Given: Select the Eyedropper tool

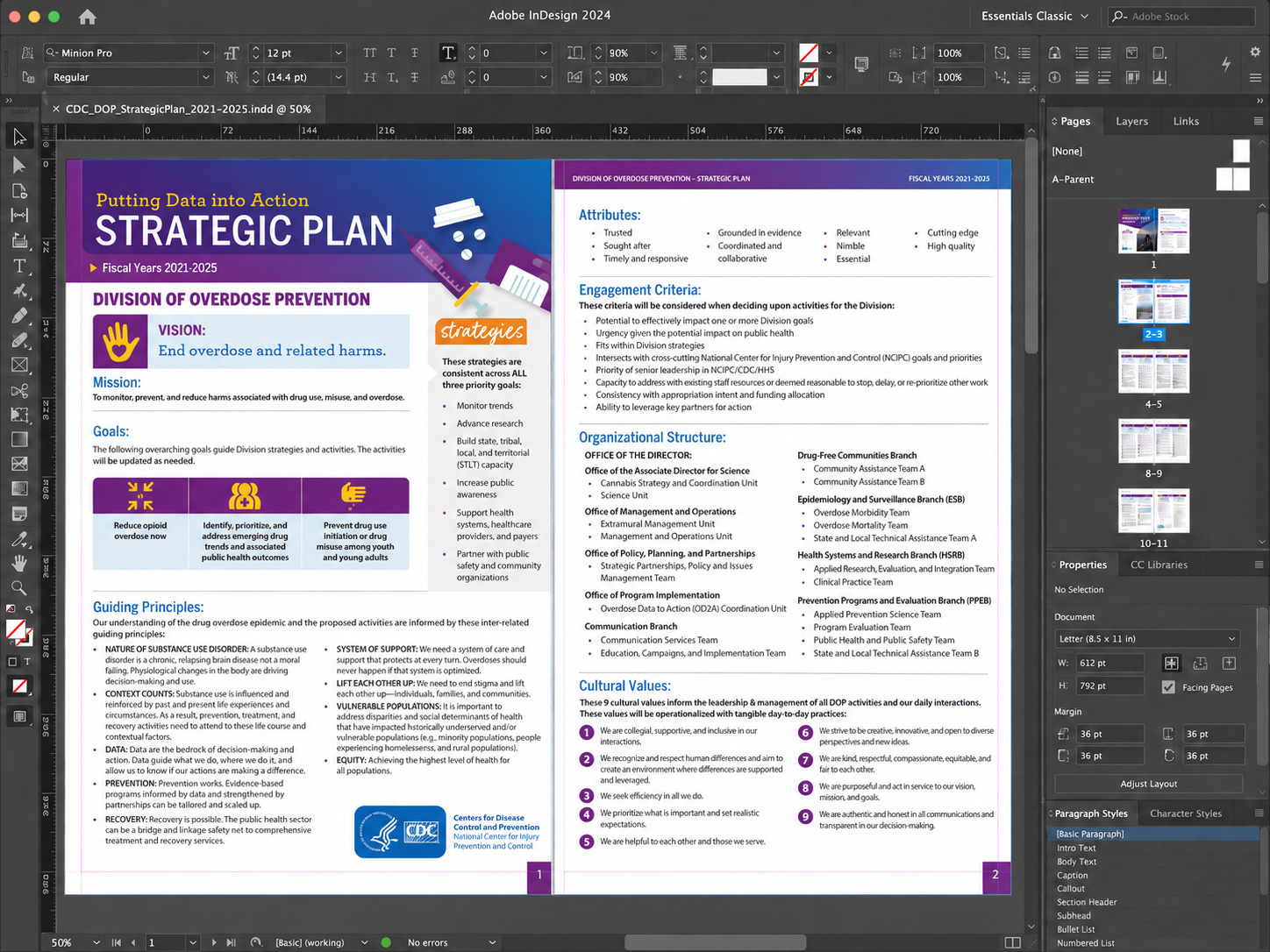Looking at the screenshot, I should [19, 538].
